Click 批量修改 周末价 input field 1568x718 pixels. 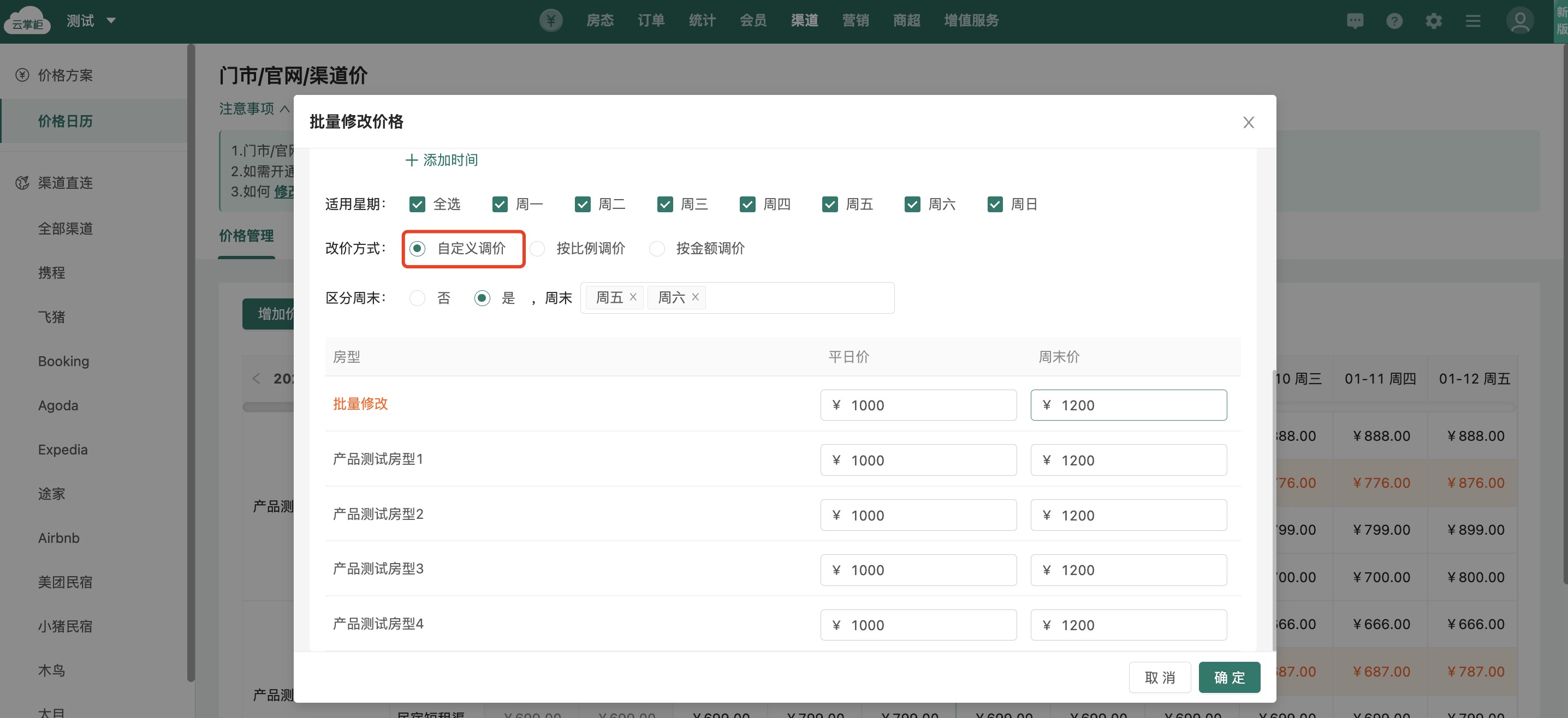point(1129,405)
